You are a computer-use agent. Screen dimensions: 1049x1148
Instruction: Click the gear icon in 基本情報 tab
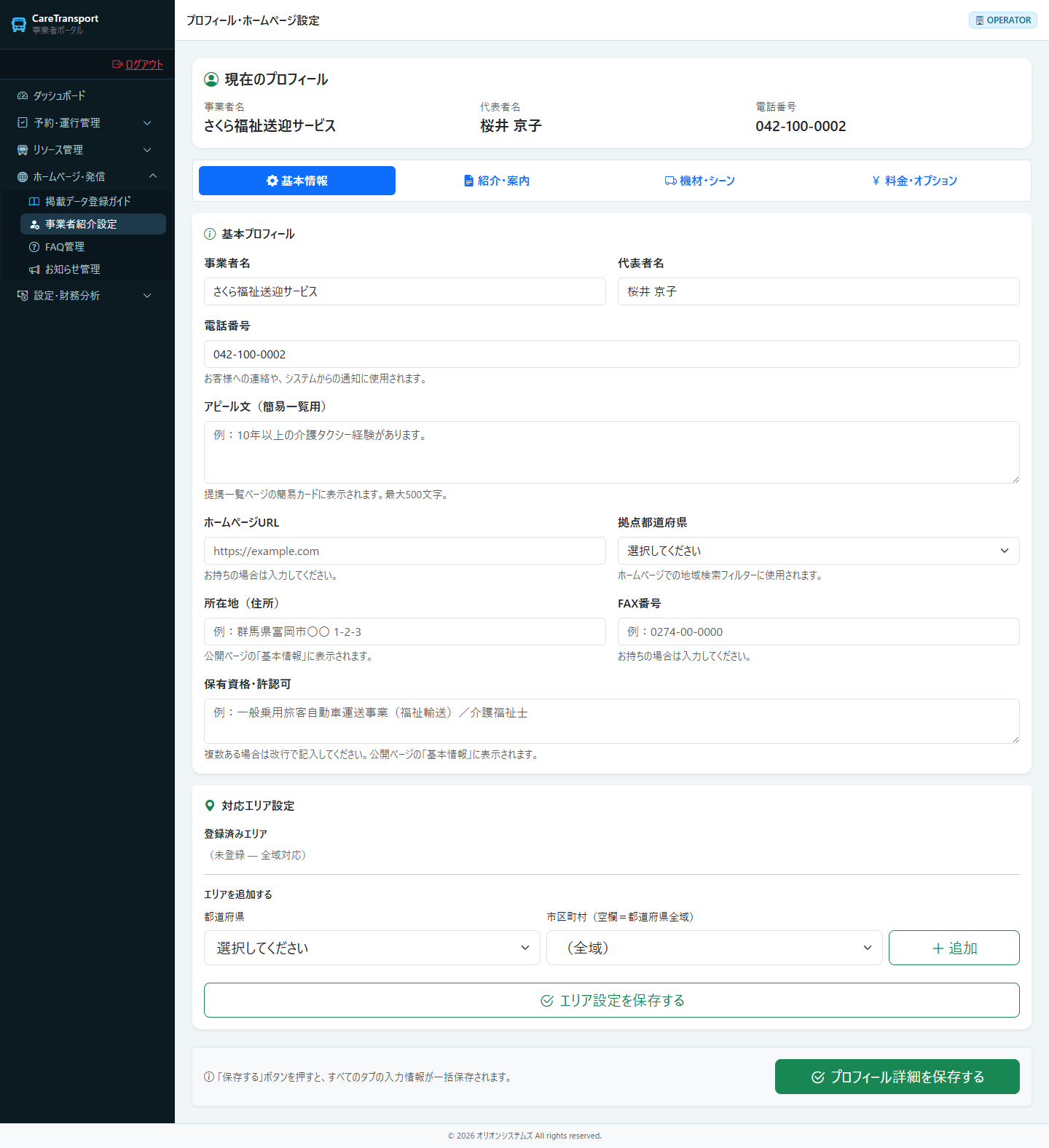pos(272,181)
